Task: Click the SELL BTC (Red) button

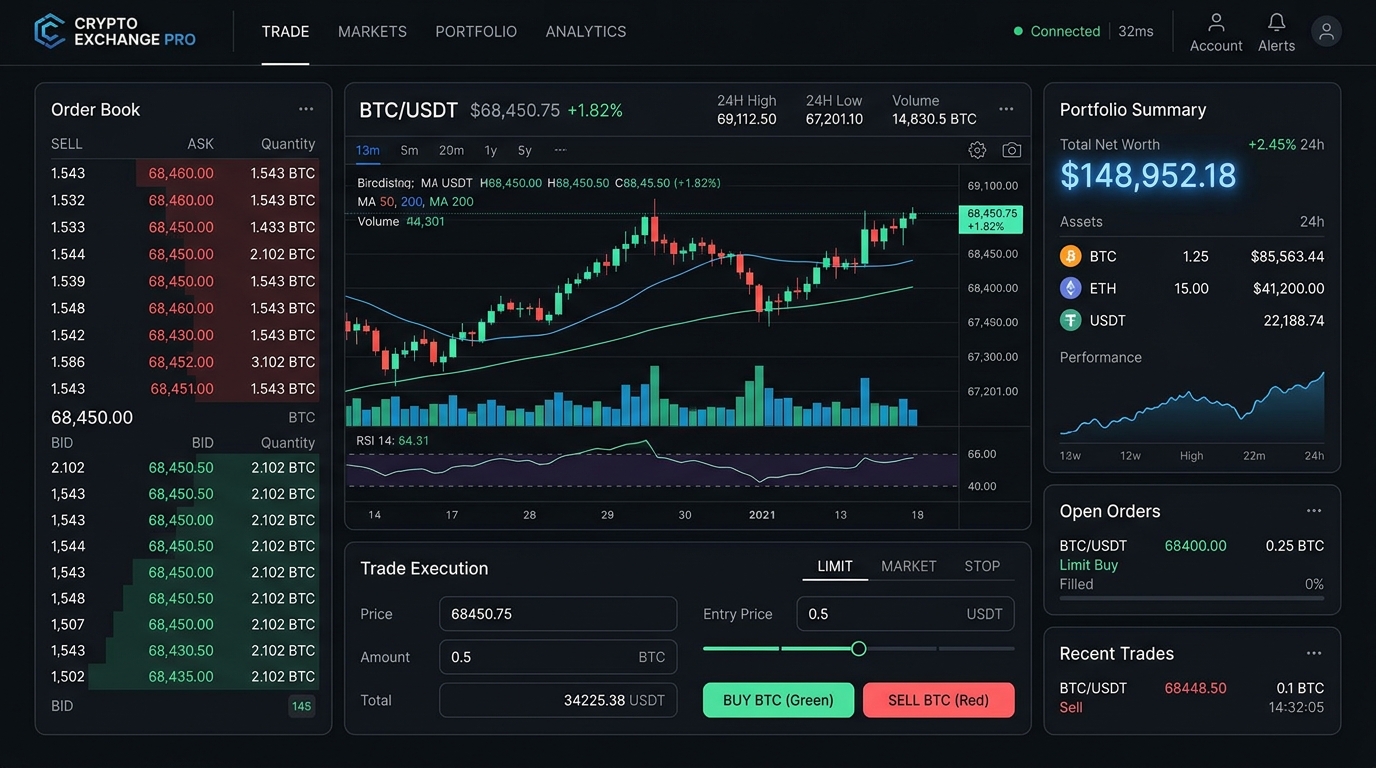Action: (x=938, y=700)
